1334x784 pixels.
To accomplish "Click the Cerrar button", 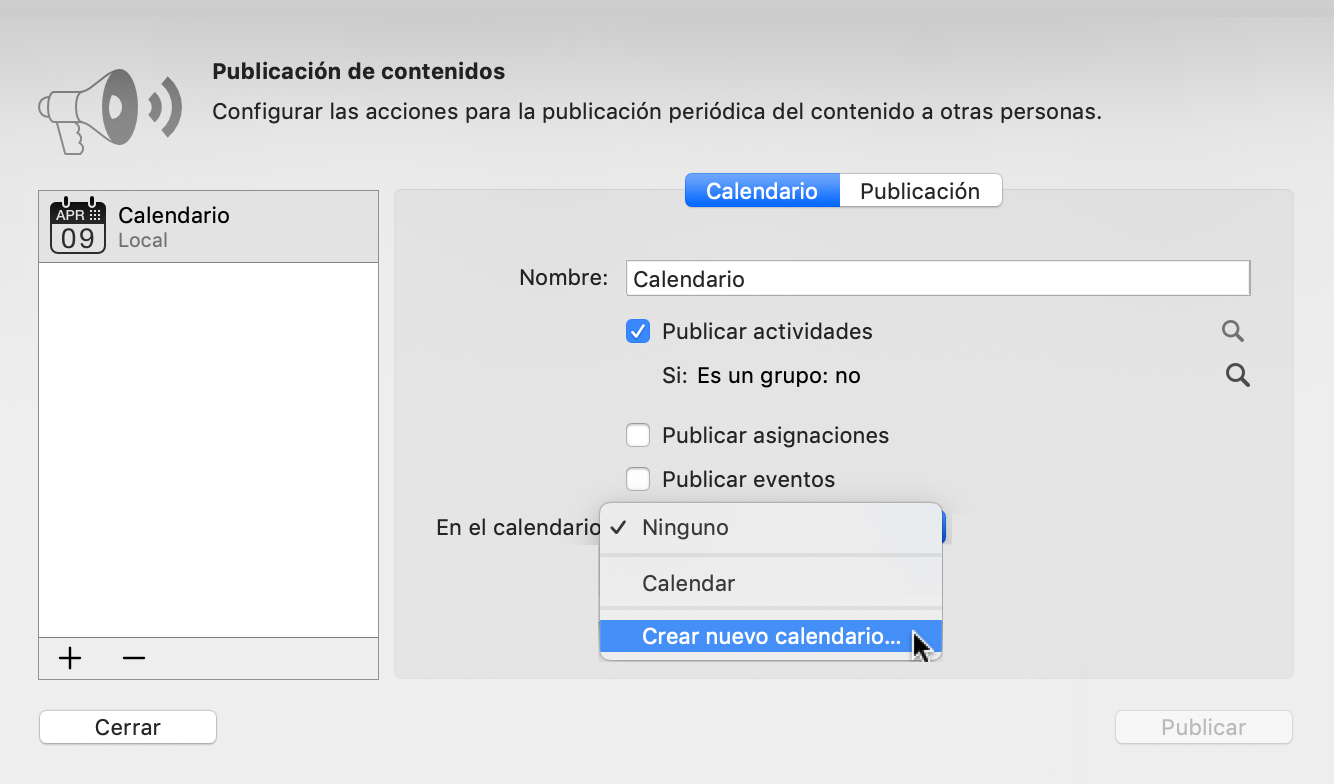I will pos(127,727).
